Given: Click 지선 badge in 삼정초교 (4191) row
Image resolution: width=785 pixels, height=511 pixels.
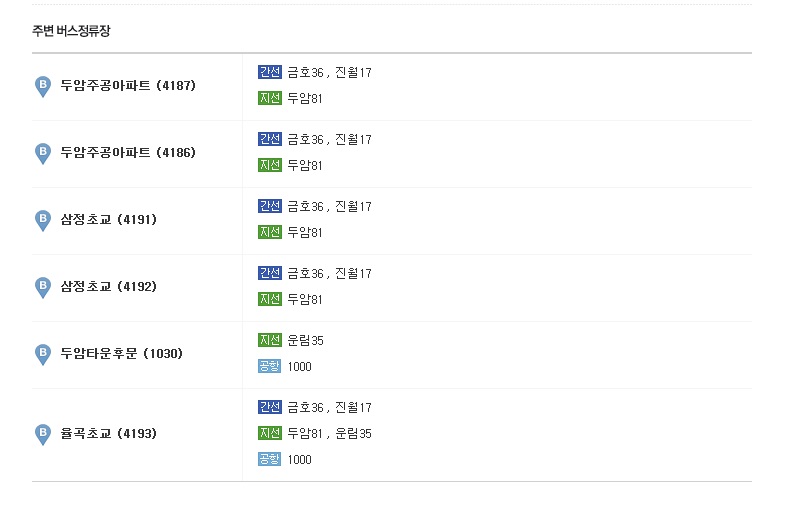Looking at the screenshot, I should pyautogui.click(x=270, y=232).
